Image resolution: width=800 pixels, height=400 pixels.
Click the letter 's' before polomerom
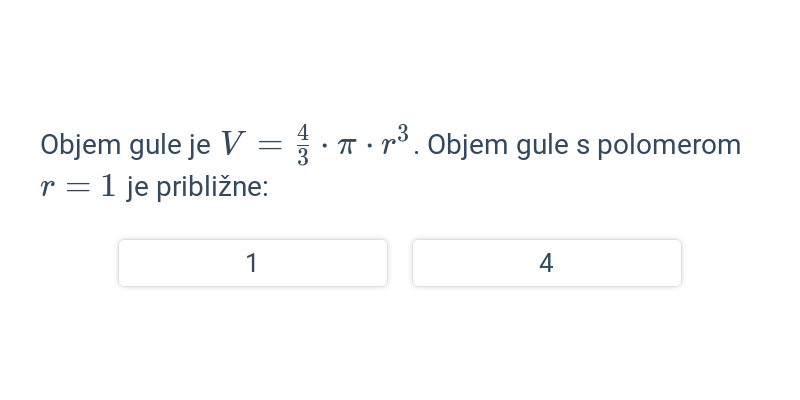(x=583, y=146)
